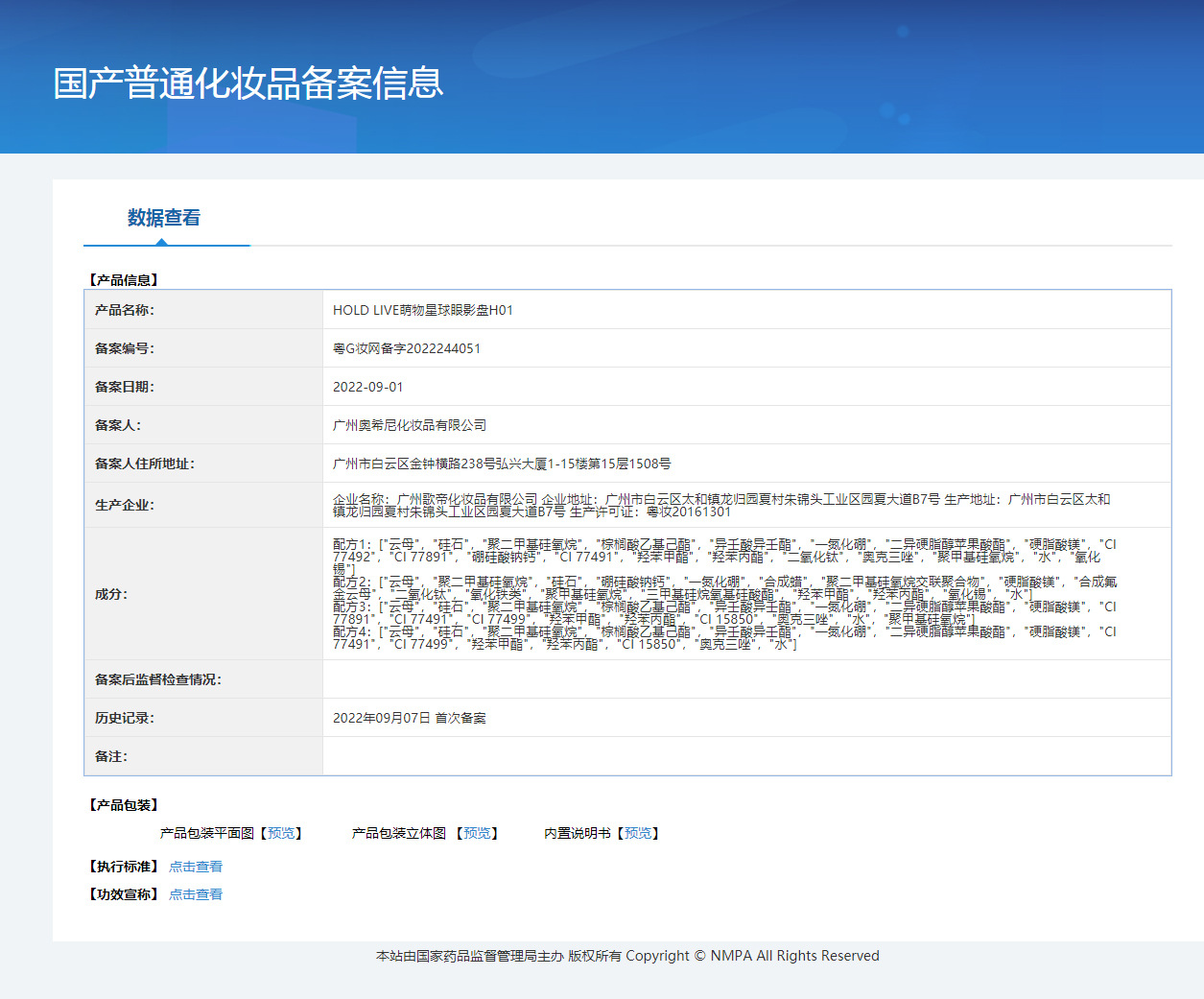Select the 配方4 ingredient list
Viewport: 1204px width, 999px height.
pyautogui.click(x=724, y=638)
